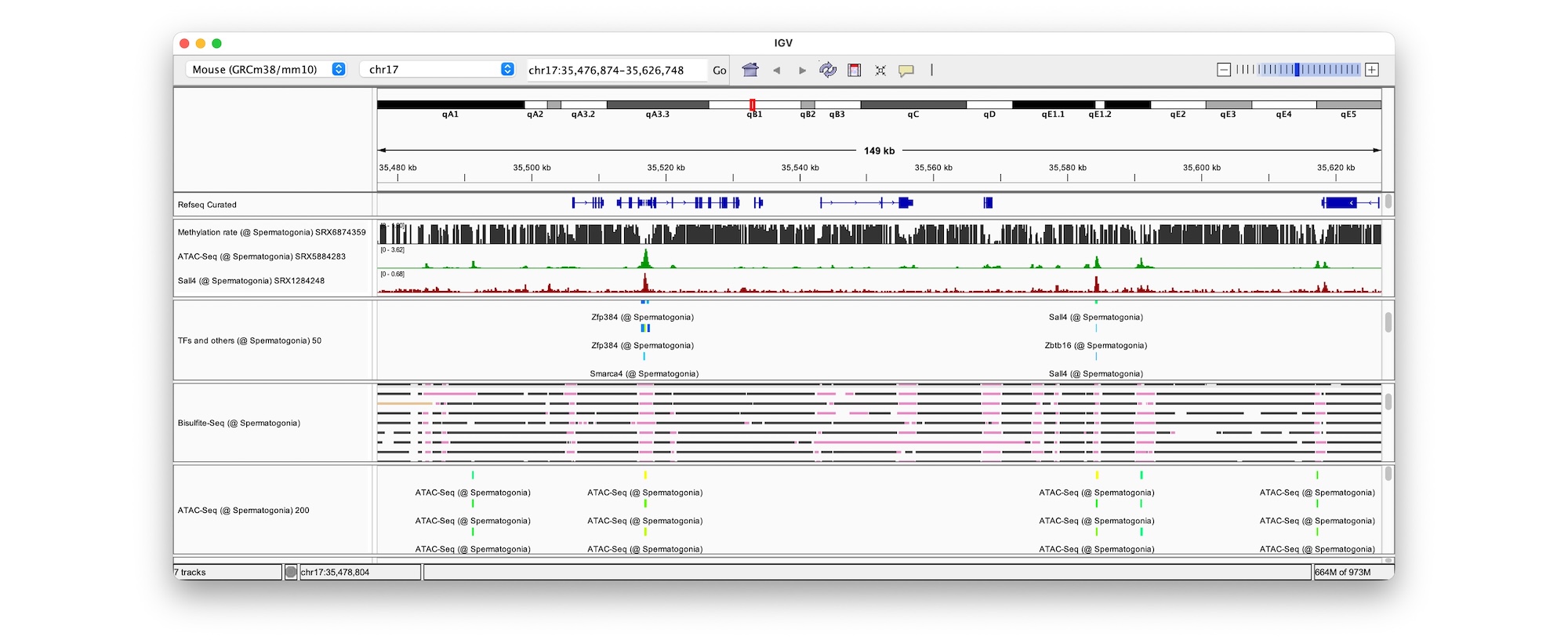1568x640 pixels.
Task: Click the locus coordinates input field
Action: point(614,70)
